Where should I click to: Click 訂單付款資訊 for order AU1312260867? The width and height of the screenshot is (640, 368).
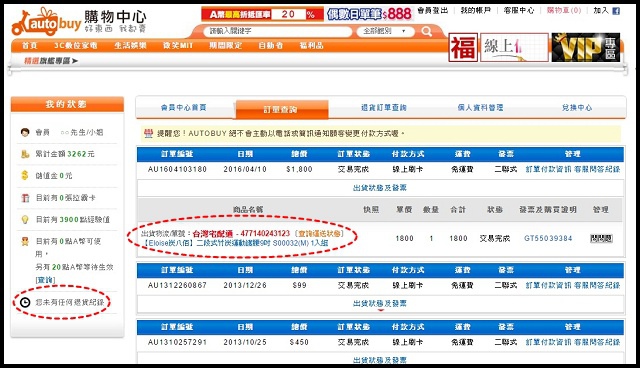[x=548, y=285]
